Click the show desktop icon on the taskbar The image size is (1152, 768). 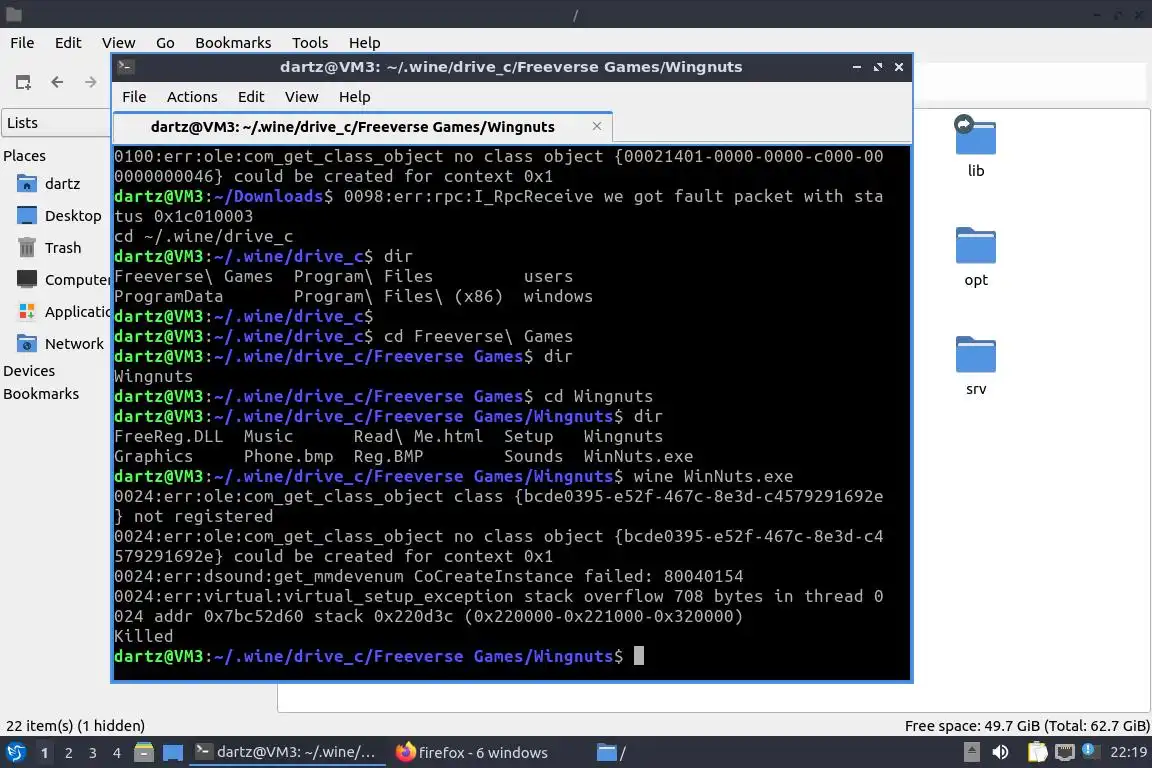click(173, 753)
